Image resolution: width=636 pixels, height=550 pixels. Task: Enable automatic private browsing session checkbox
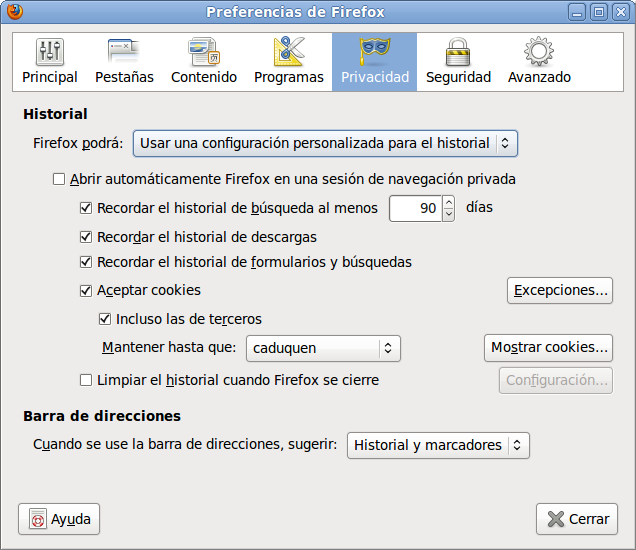pyautogui.click(x=59, y=179)
